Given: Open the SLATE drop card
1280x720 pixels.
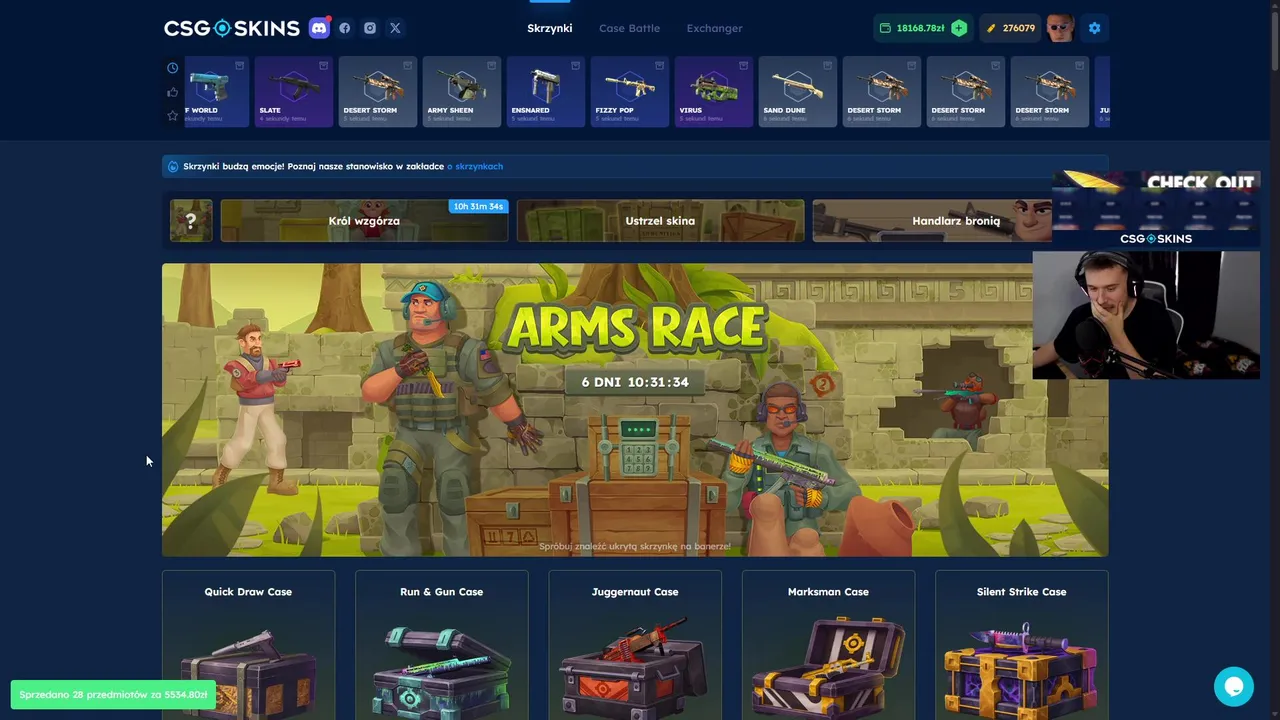Looking at the screenshot, I should click(294, 91).
